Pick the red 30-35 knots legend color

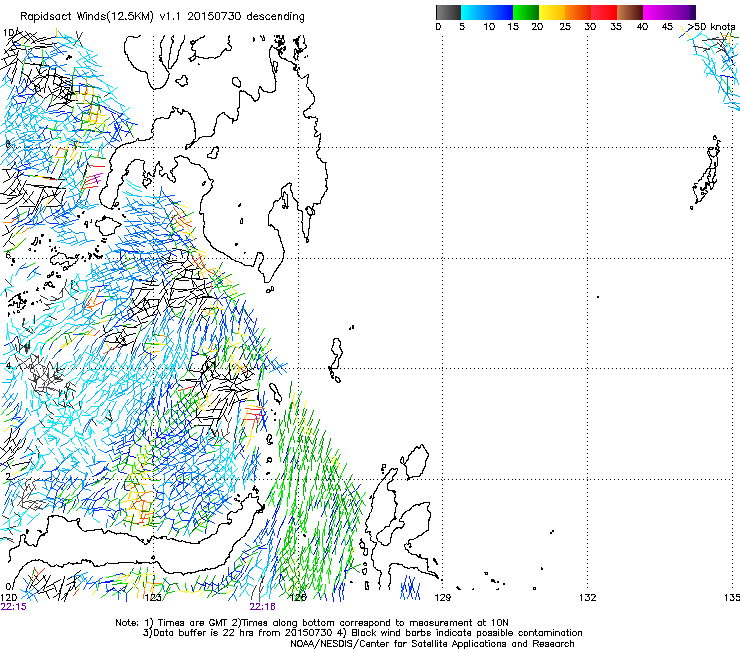(x=604, y=12)
